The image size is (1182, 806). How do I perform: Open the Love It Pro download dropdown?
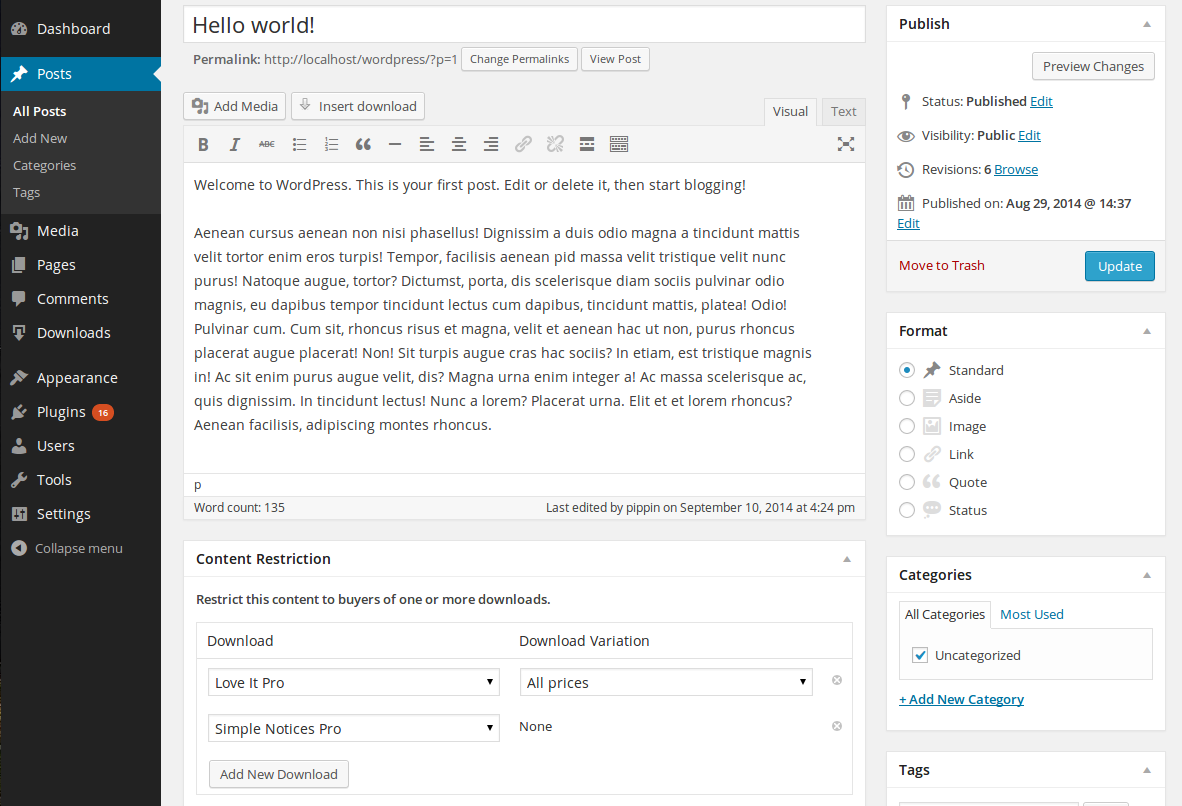[x=354, y=683]
